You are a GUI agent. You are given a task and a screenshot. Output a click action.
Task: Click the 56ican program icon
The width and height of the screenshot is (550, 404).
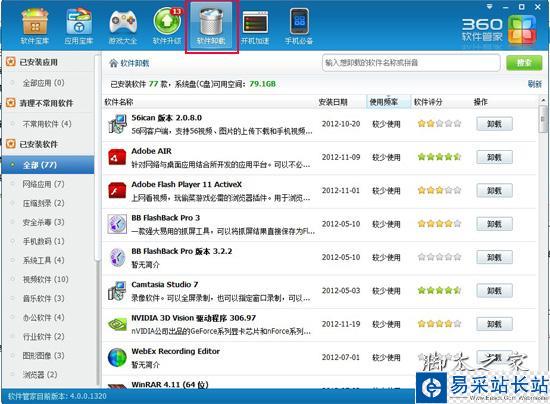click(x=117, y=124)
